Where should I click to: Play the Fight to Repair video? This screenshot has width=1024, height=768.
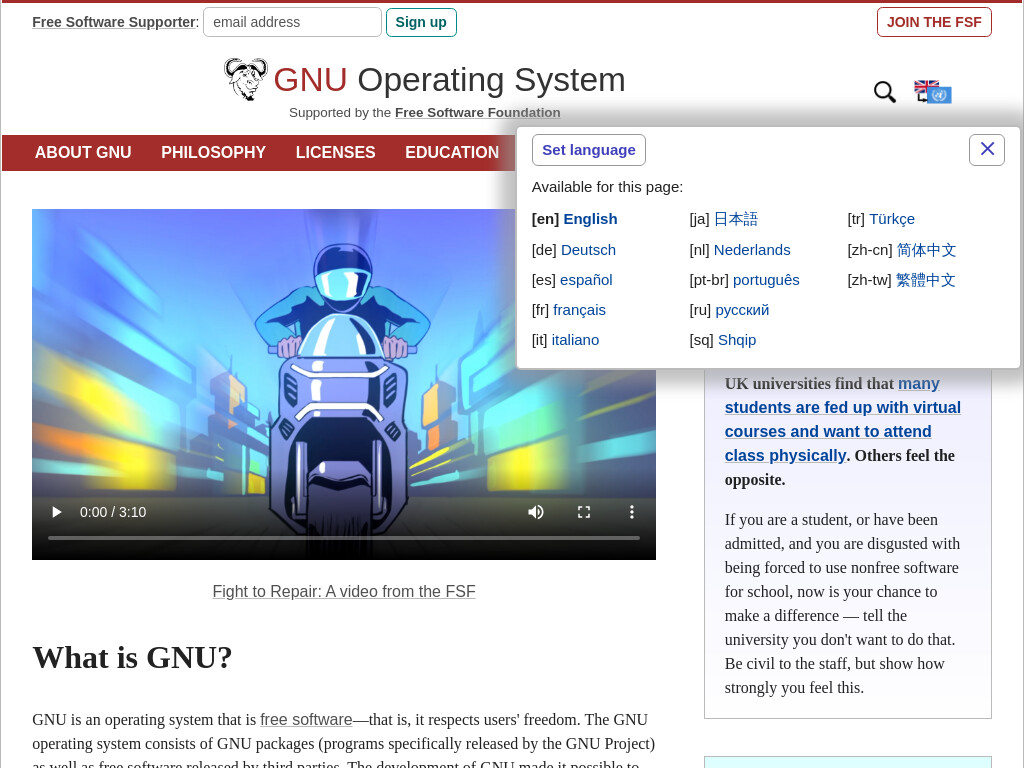pos(57,512)
